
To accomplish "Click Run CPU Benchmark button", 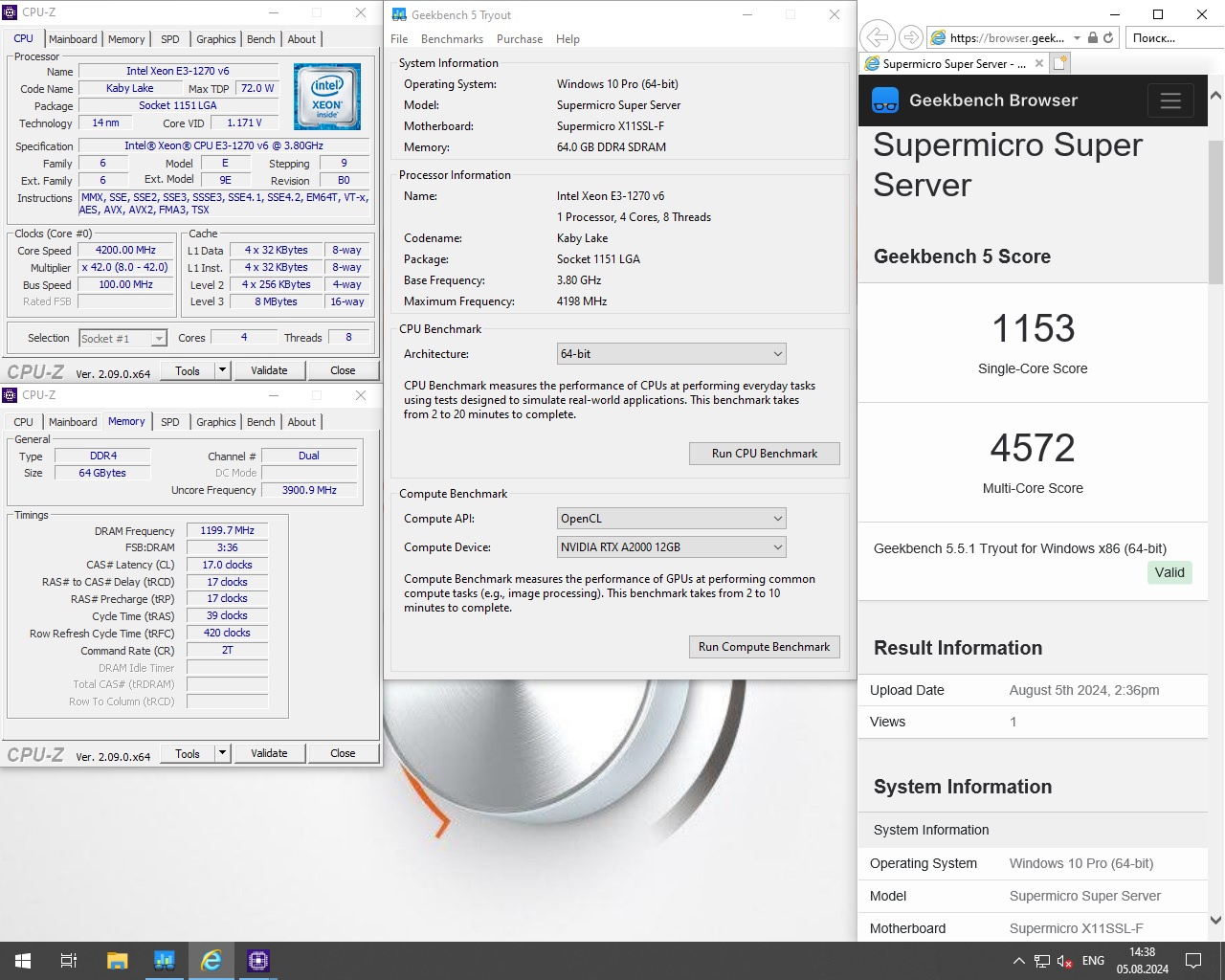I will (765, 454).
